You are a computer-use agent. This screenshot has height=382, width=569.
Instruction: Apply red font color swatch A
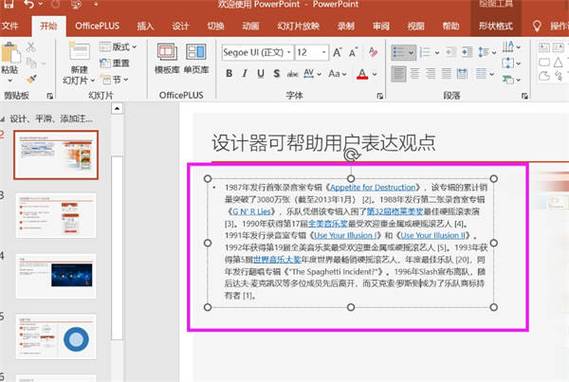[x=362, y=74]
